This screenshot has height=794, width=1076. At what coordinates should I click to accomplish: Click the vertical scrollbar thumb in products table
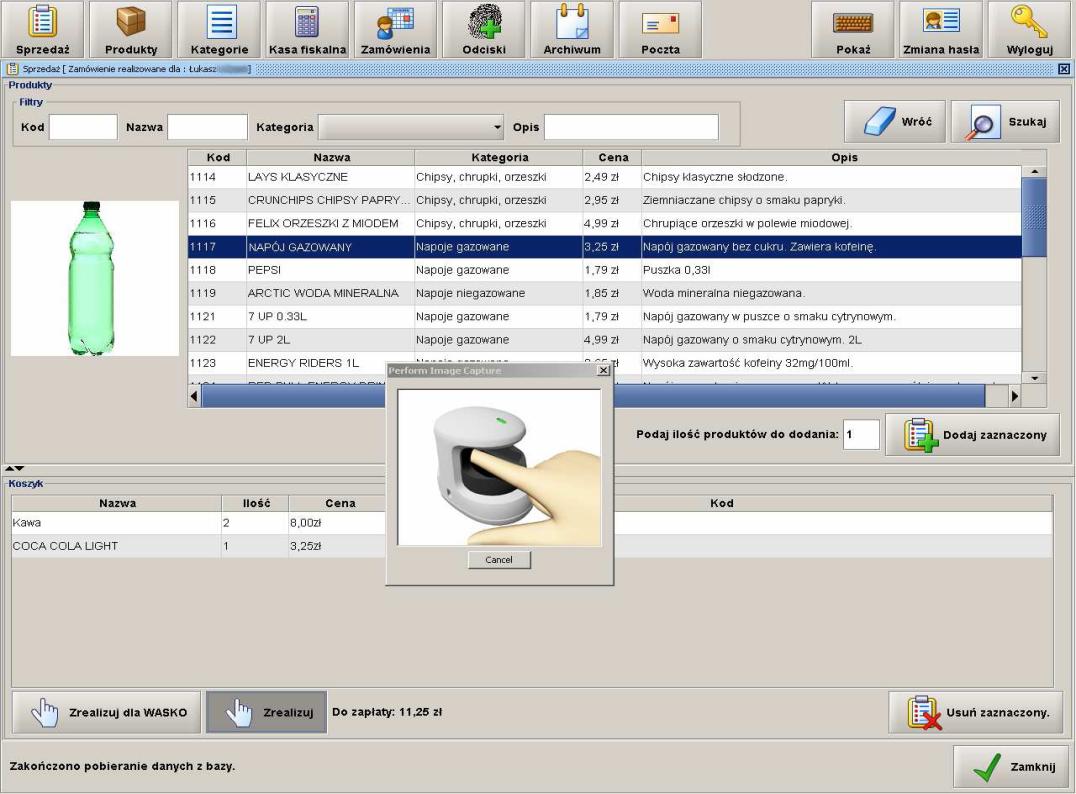(x=1034, y=218)
